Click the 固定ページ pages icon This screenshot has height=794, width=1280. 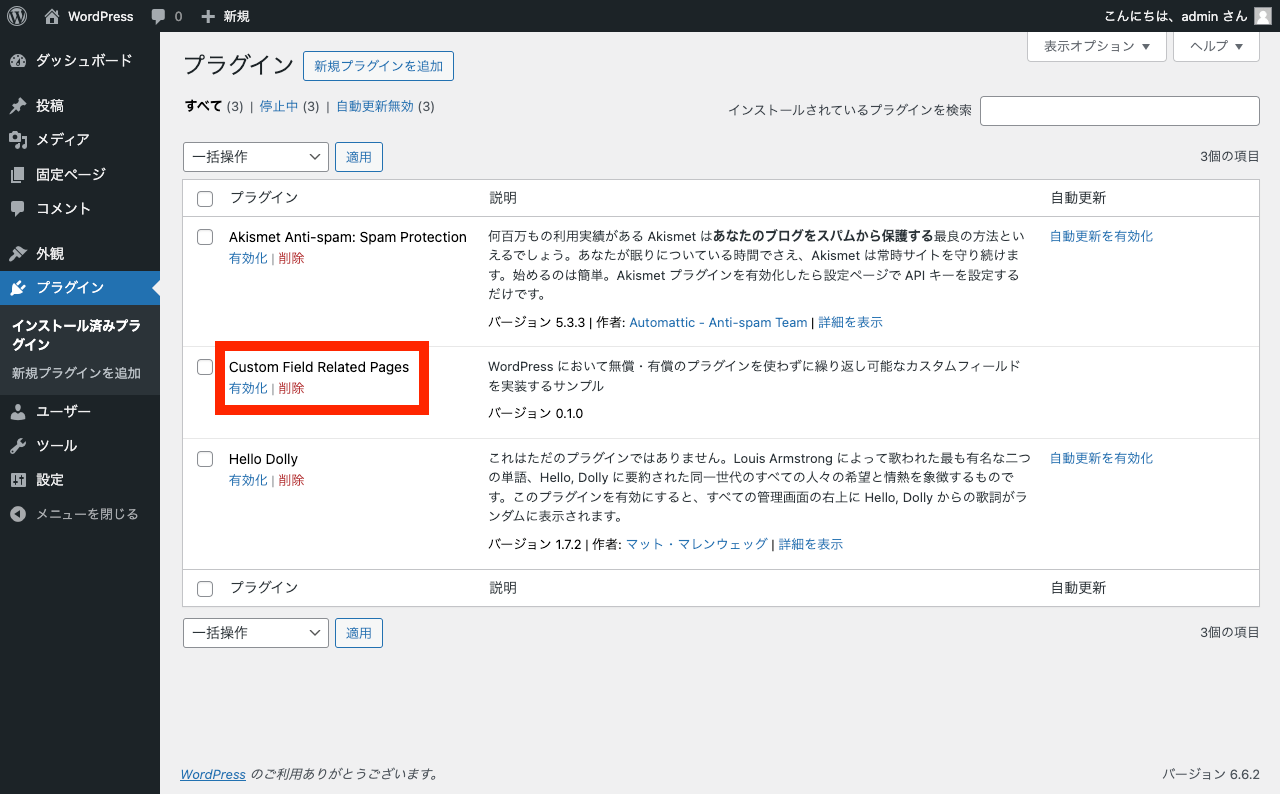(x=18, y=175)
